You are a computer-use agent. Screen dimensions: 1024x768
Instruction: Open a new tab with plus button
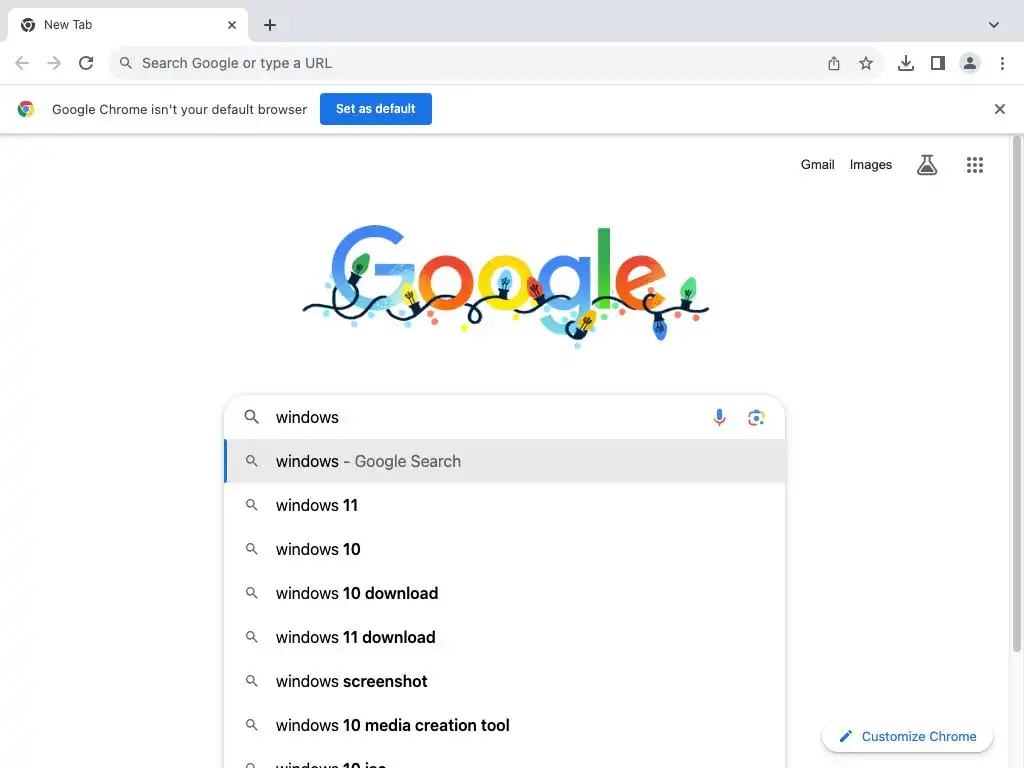tap(270, 25)
